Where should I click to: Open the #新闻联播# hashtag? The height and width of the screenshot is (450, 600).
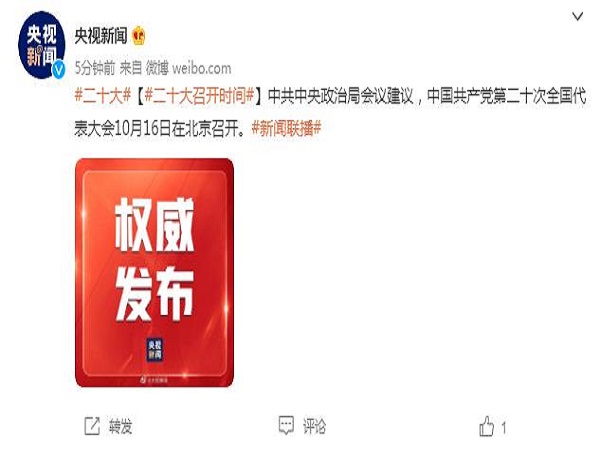tap(287, 128)
